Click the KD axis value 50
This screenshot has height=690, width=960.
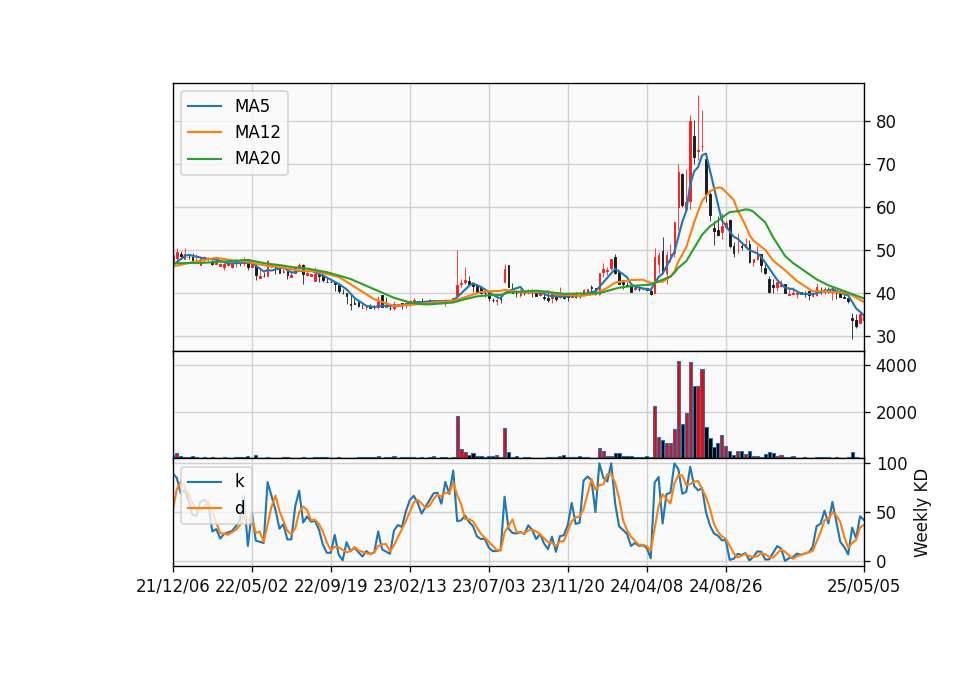click(x=886, y=512)
